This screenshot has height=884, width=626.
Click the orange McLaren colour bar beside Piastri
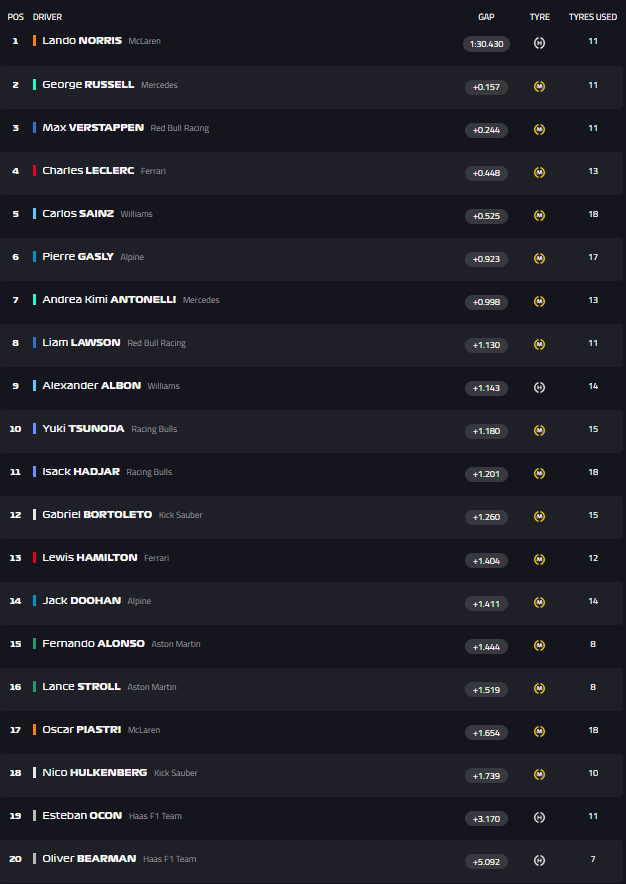tap(34, 729)
